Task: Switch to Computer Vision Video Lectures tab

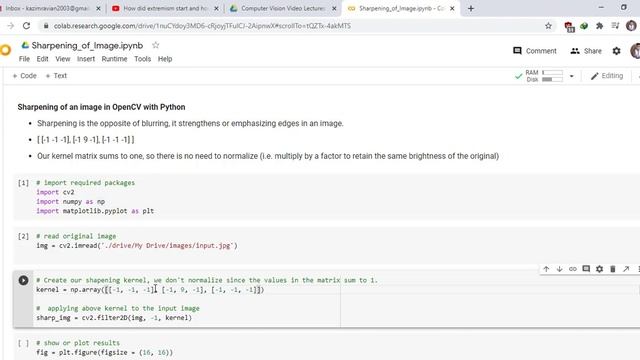Action: coord(282,8)
